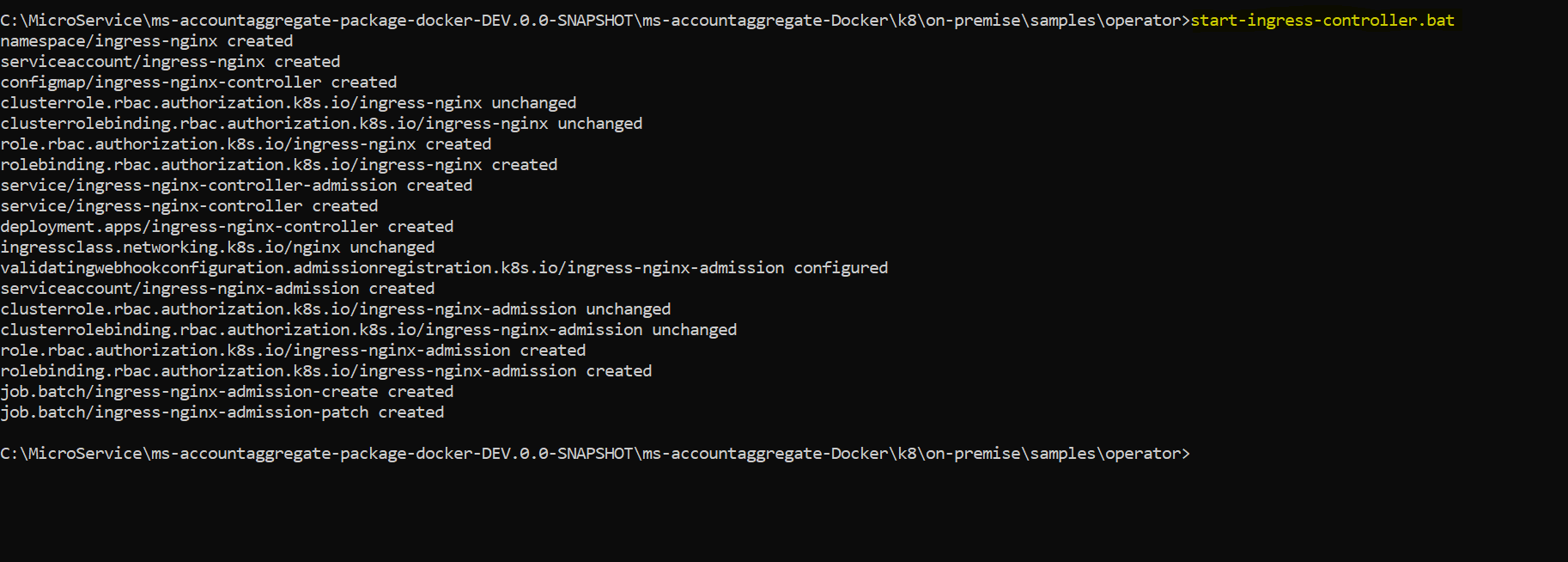Image resolution: width=1568 pixels, height=562 pixels.
Task: Click the namespace/ingress-nginx created line
Action: [147, 41]
